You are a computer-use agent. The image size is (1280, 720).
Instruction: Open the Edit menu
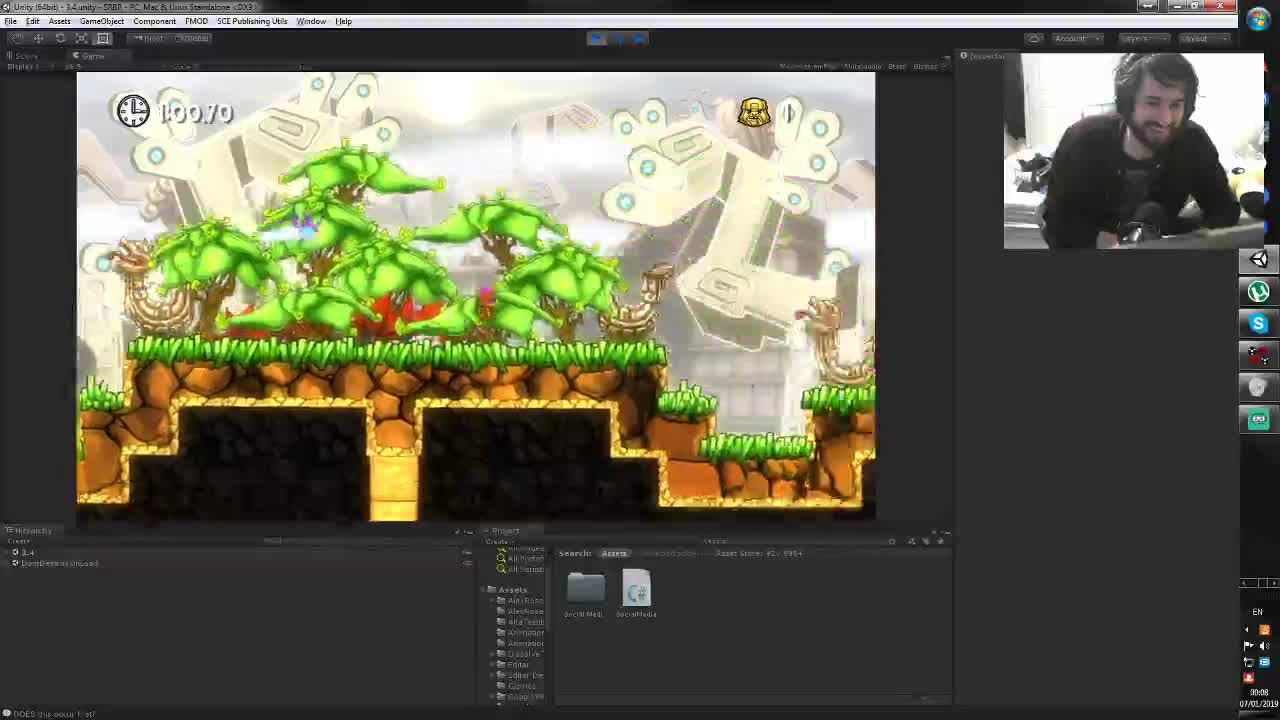coord(32,21)
